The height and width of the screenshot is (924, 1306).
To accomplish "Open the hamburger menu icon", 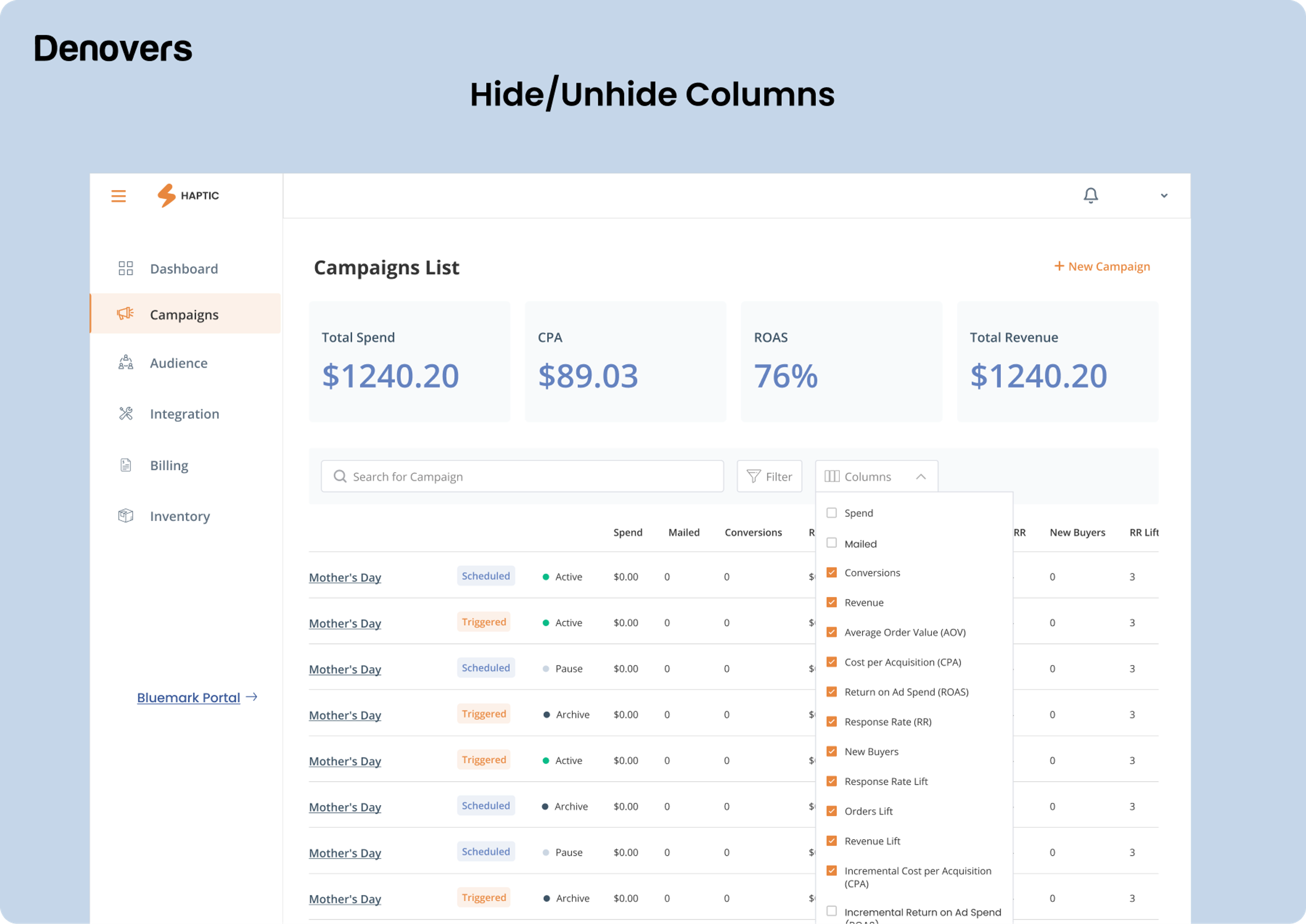I will 118,196.
